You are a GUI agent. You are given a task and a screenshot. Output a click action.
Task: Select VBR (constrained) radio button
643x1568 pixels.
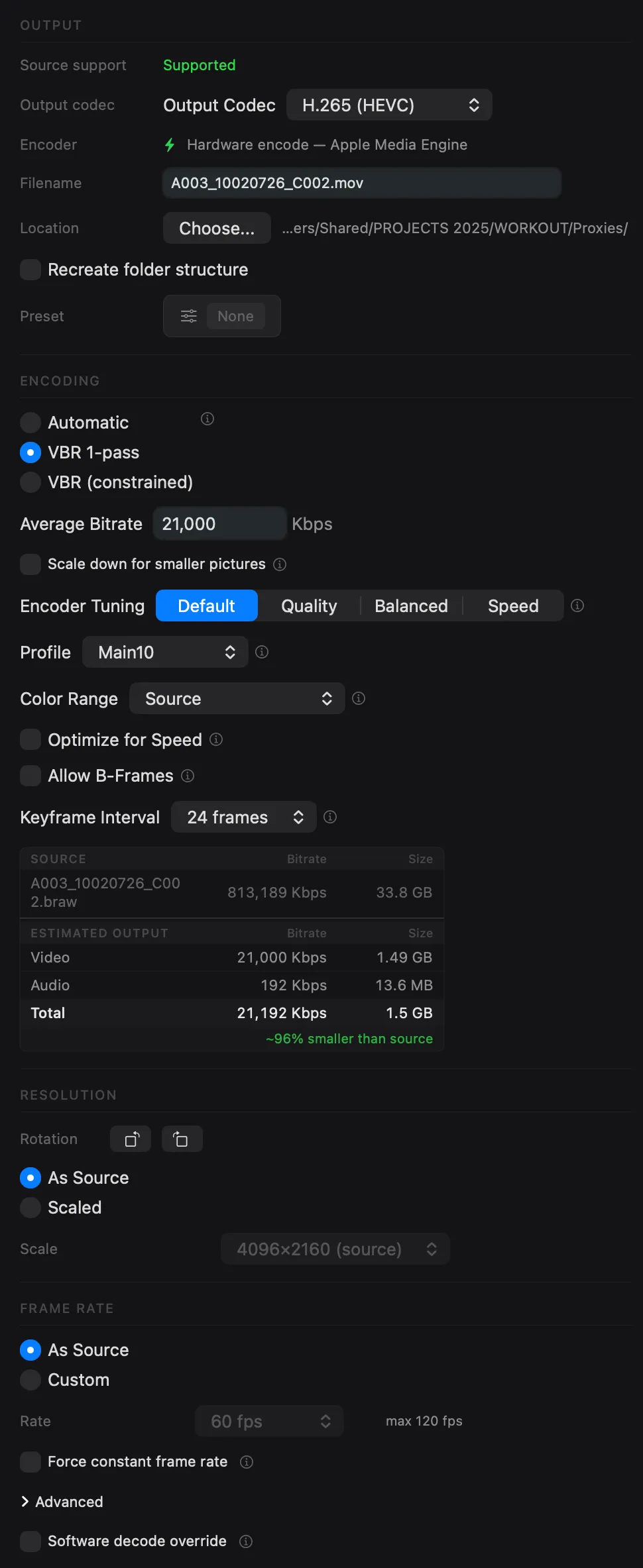coord(30,482)
